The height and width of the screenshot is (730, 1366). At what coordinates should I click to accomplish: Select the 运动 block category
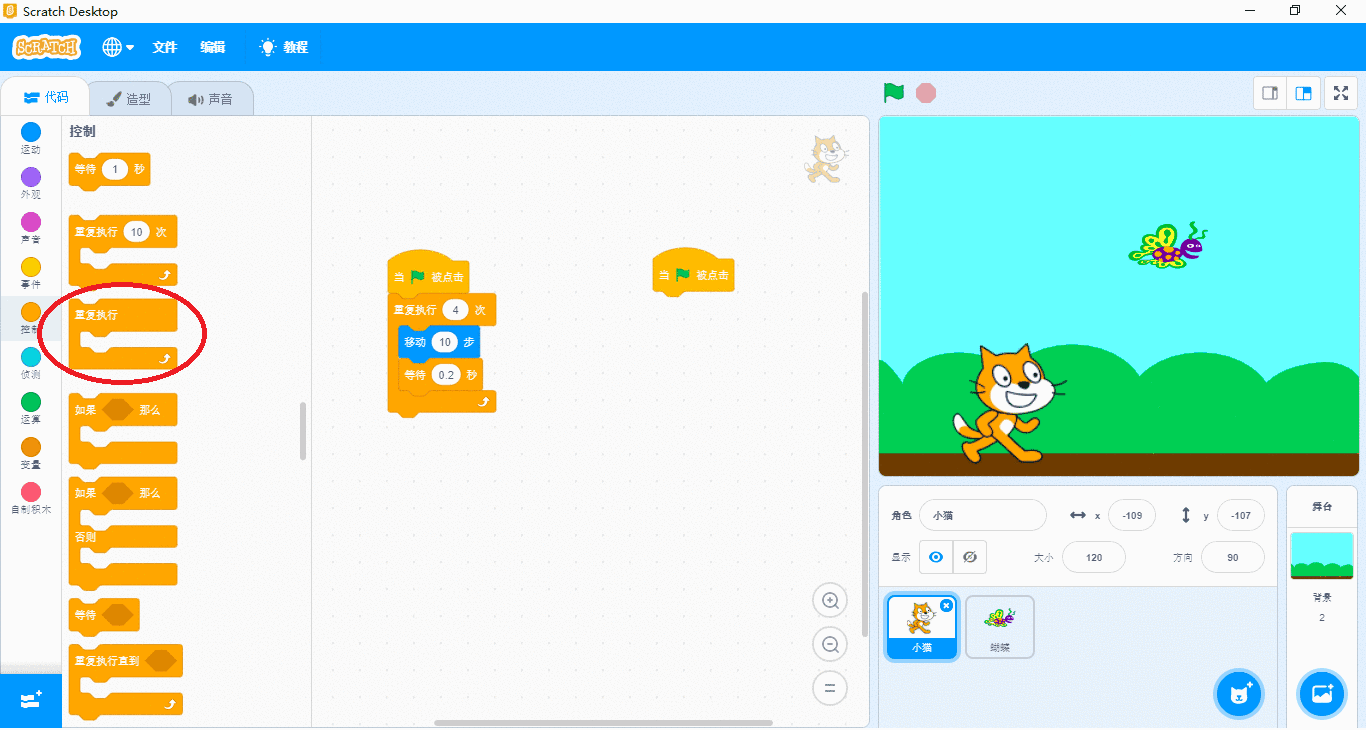pos(31,138)
